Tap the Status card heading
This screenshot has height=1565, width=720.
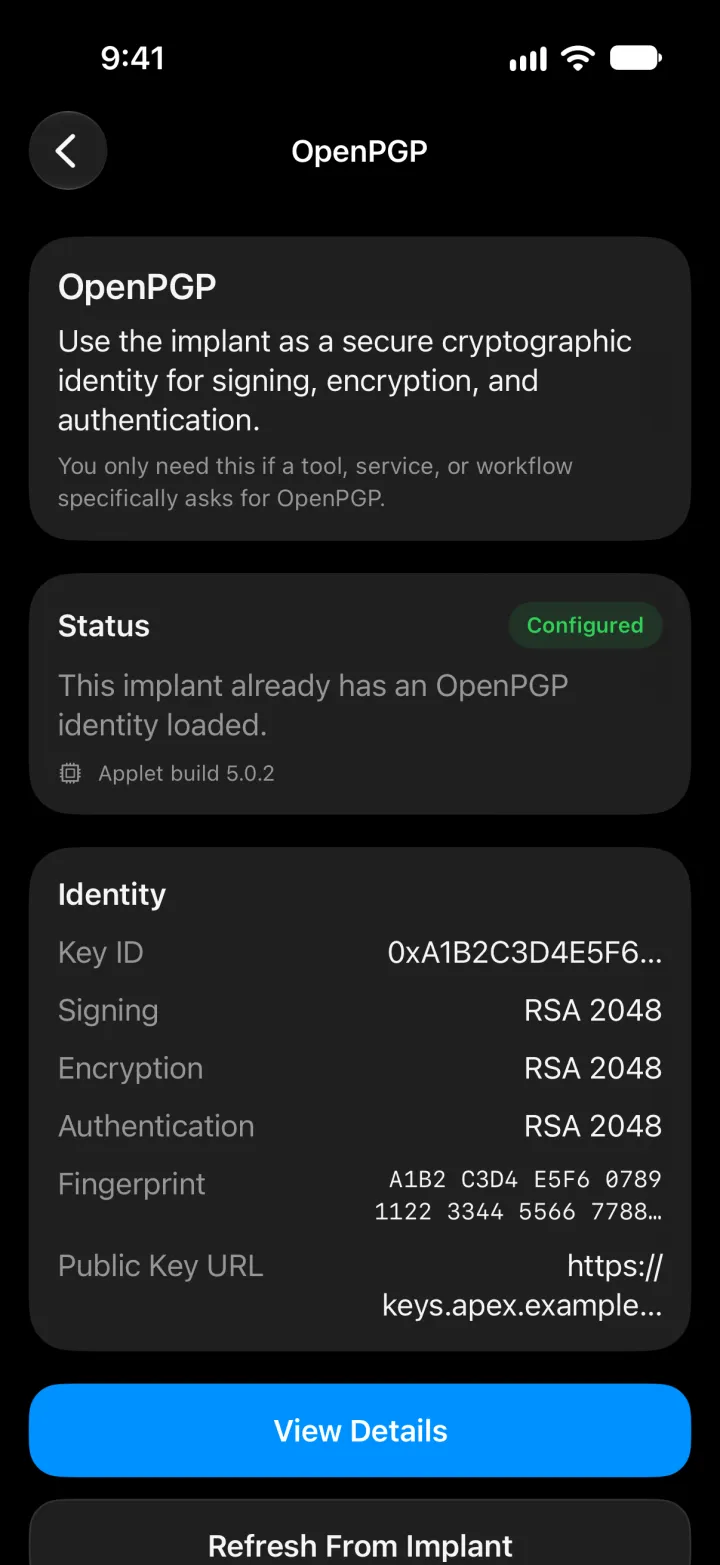click(104, 626)
